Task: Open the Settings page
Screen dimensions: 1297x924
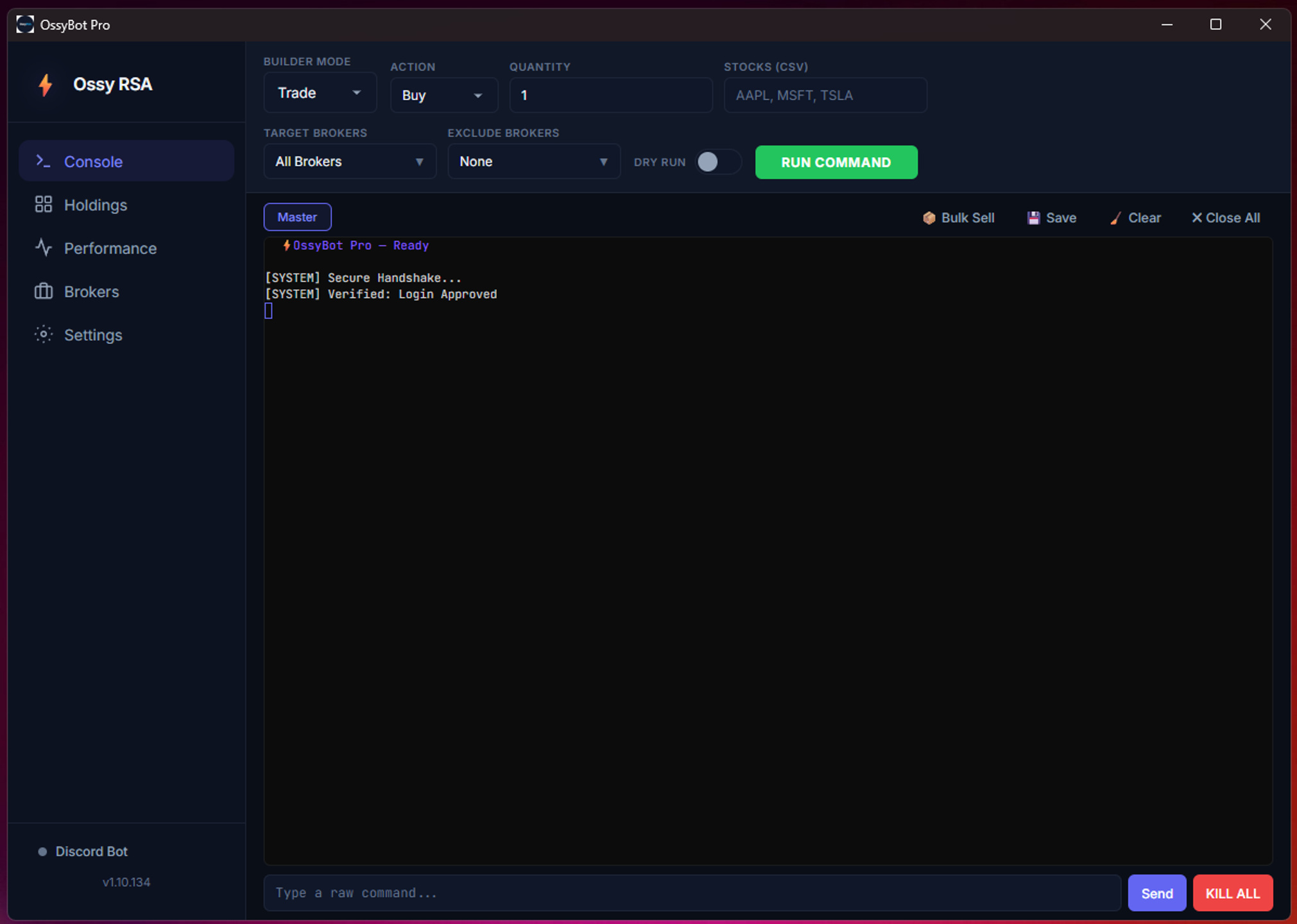Action: (x=126, y=334)
